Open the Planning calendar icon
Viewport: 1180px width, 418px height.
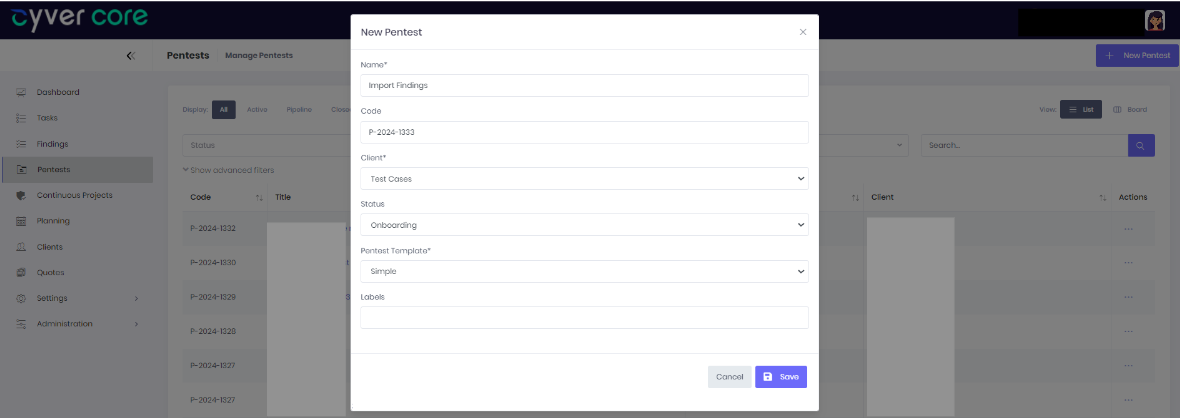[x=21, y=221]
